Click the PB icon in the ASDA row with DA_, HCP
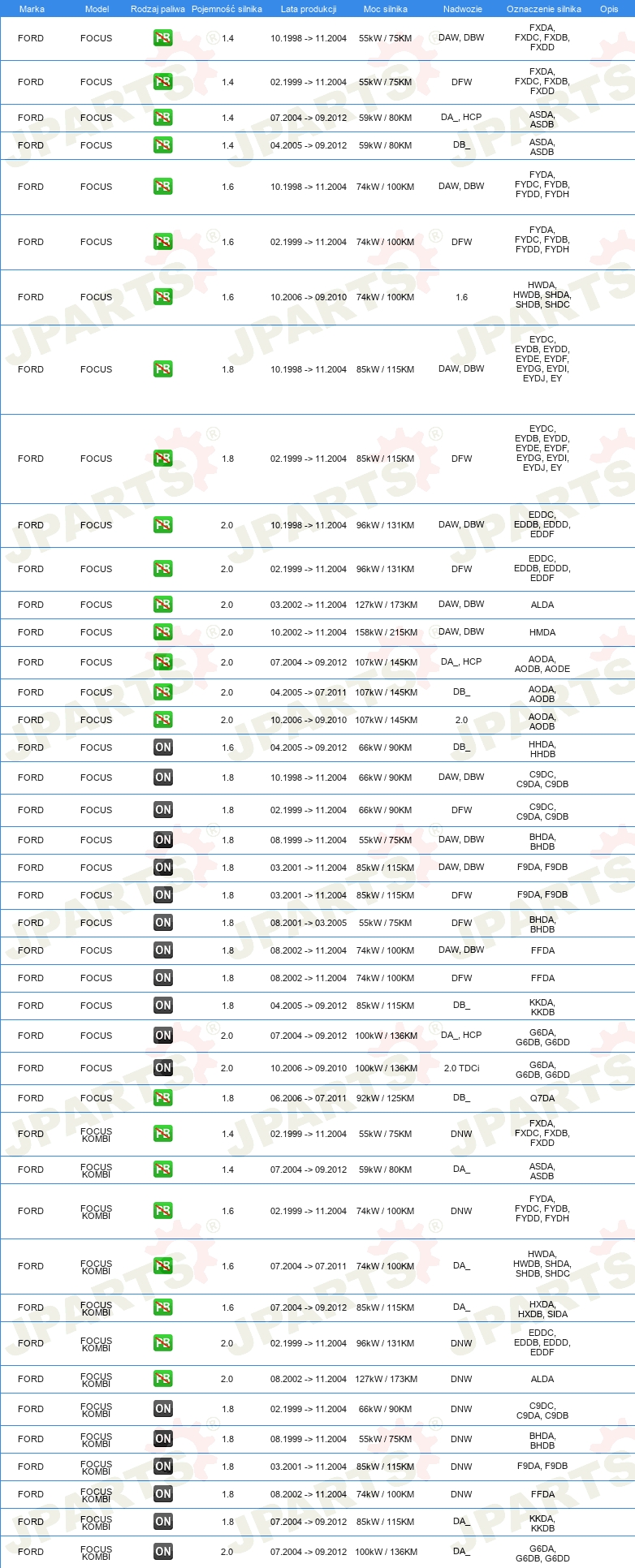The image size is (635, 1568). tap(163, 118)
